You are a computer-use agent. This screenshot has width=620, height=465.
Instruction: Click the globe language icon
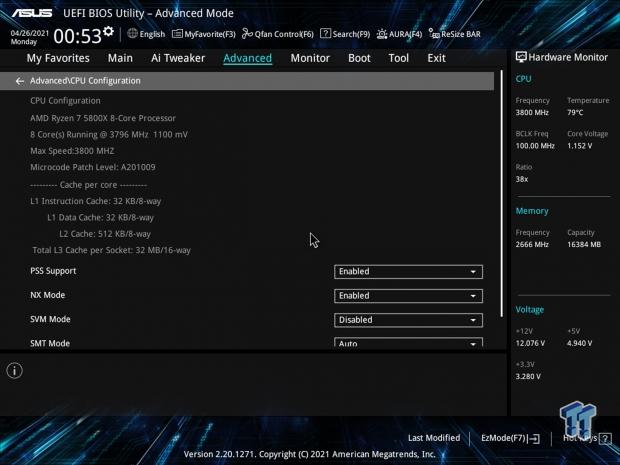[x=132, y=34]
